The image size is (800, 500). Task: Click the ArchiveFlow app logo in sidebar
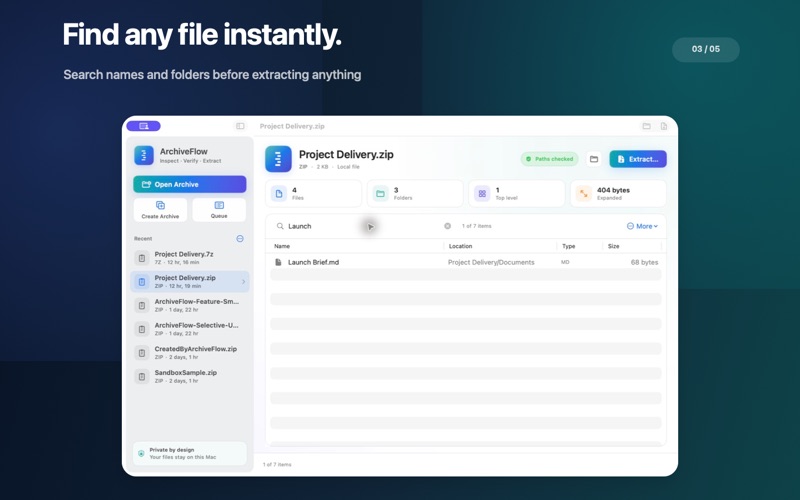(144, 155)
